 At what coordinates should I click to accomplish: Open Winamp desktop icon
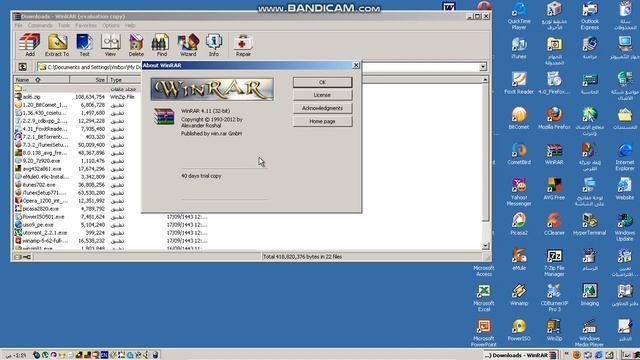[x=519, y=295]
